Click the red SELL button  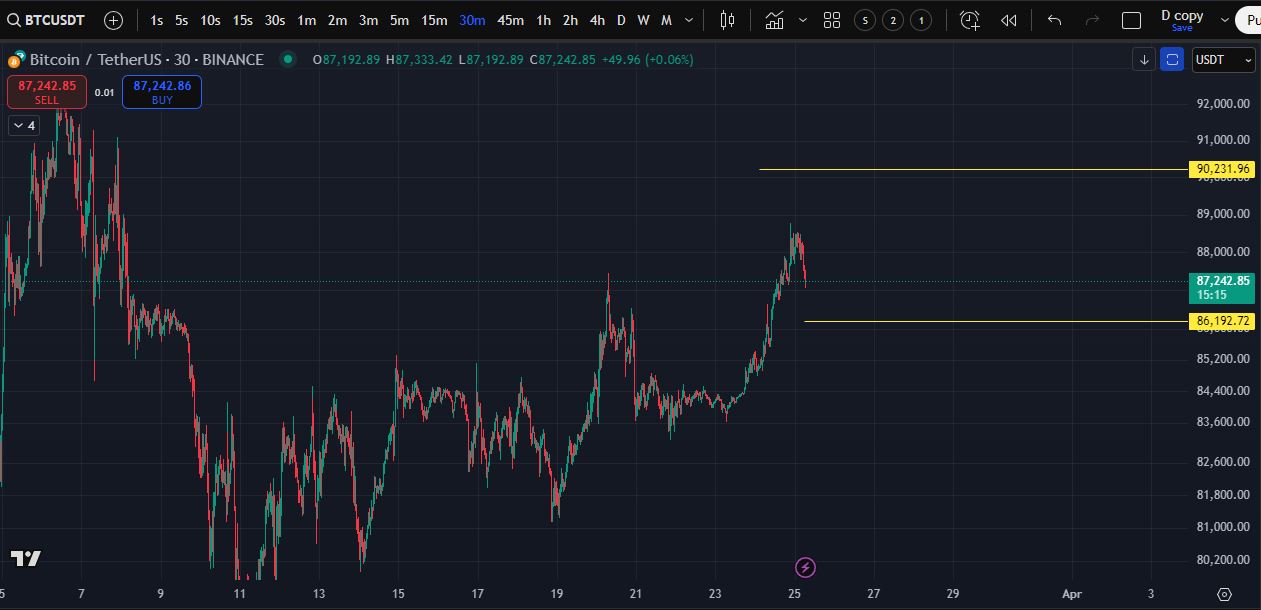(x=46, y=92)
